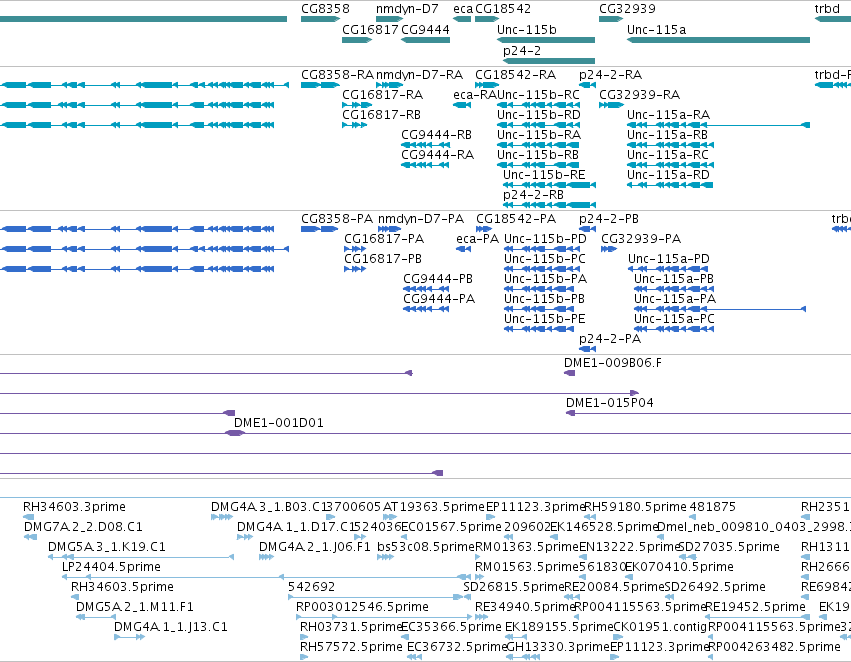This screenshot has height=662, width=851.
Task: Open EST DMG4A.1_1.J13.C1
Action: pyautogui.click(x=171, y=627)
